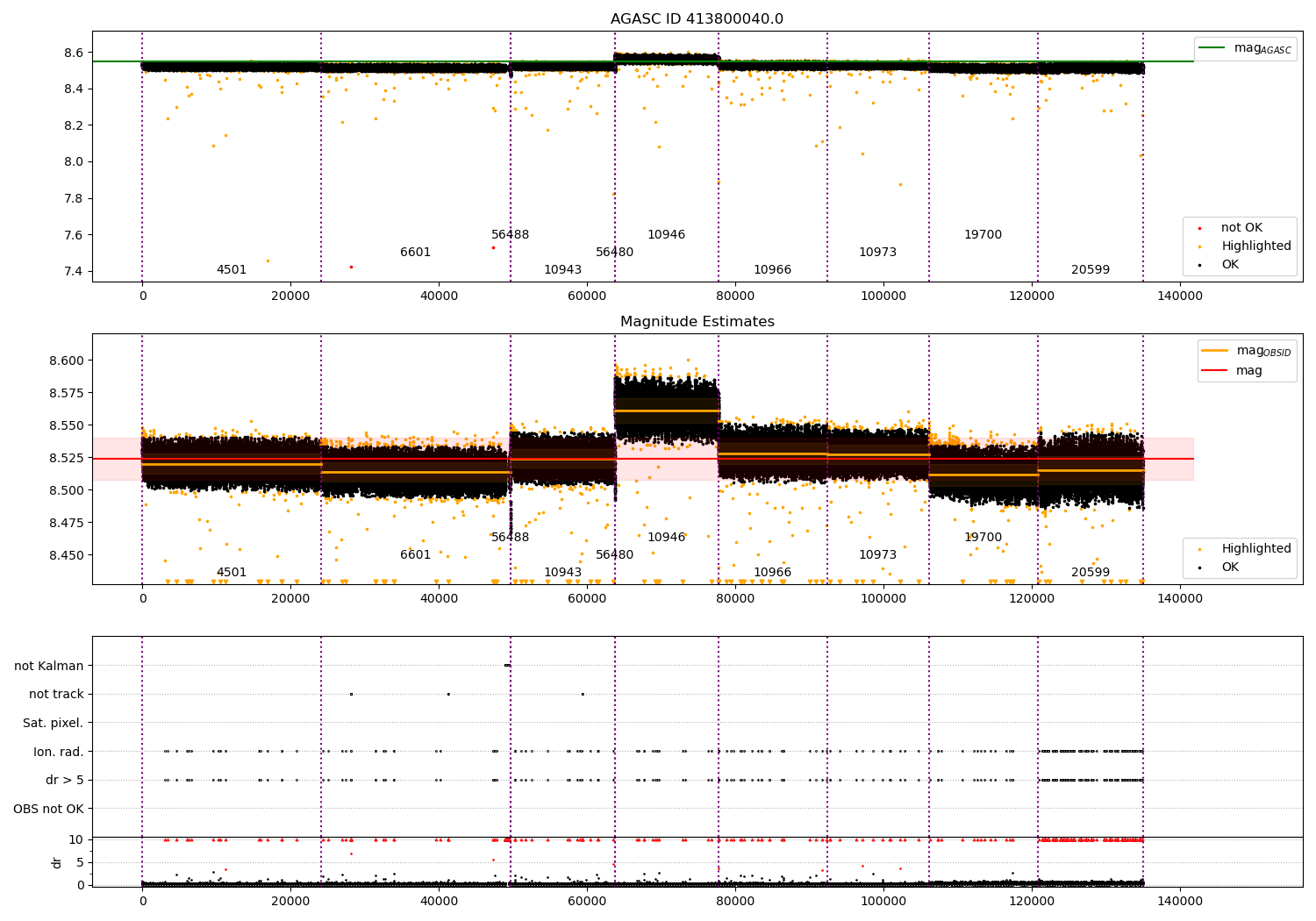This screenshot has width=1316, height=921.
Task: Click the 'not track' row label
Action: 56,695
